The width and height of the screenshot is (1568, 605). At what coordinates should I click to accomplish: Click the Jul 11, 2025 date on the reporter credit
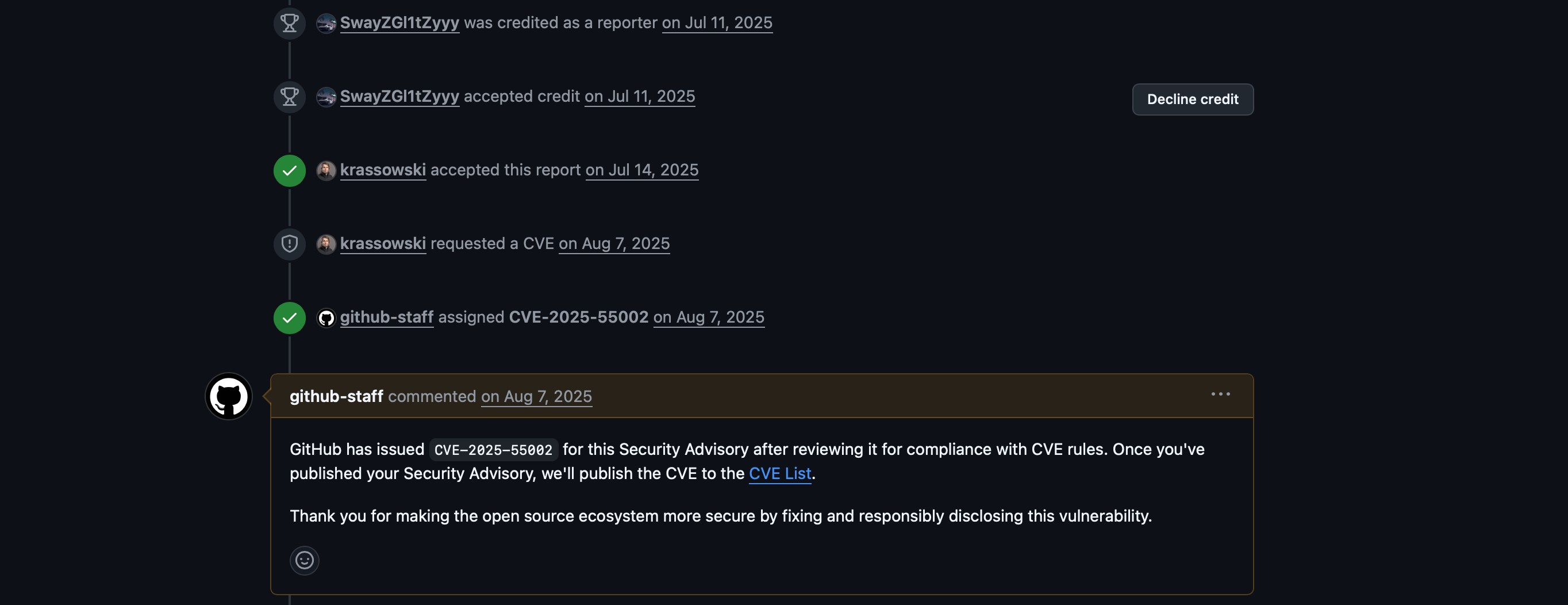(717, 22)
